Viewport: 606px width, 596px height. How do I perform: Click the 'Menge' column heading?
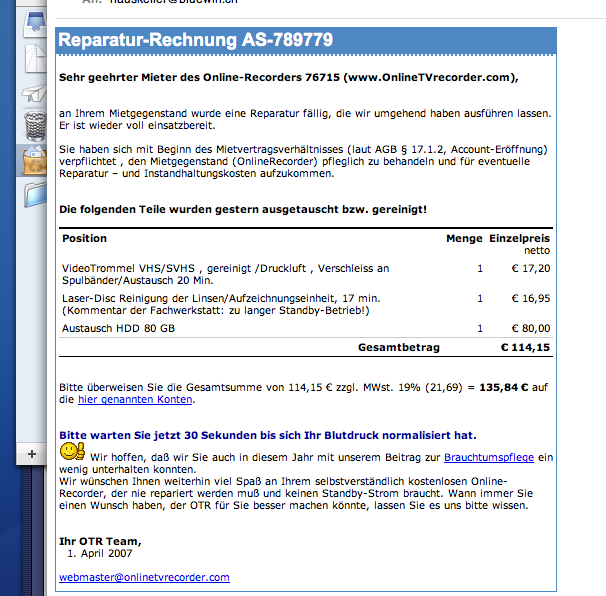pos(463,239)
